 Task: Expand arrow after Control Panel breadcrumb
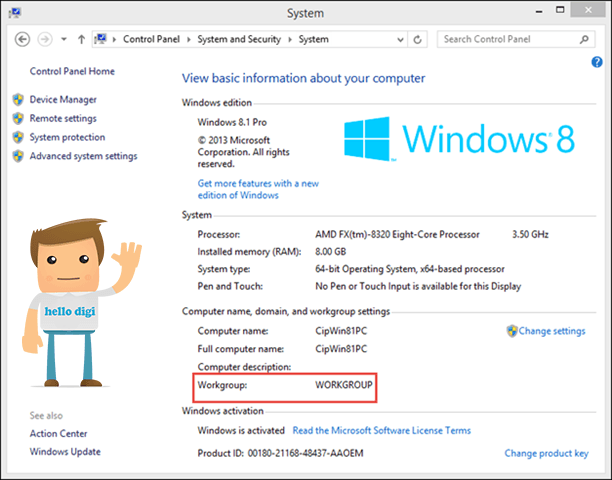pyautogui.click(x=189, y=39)
